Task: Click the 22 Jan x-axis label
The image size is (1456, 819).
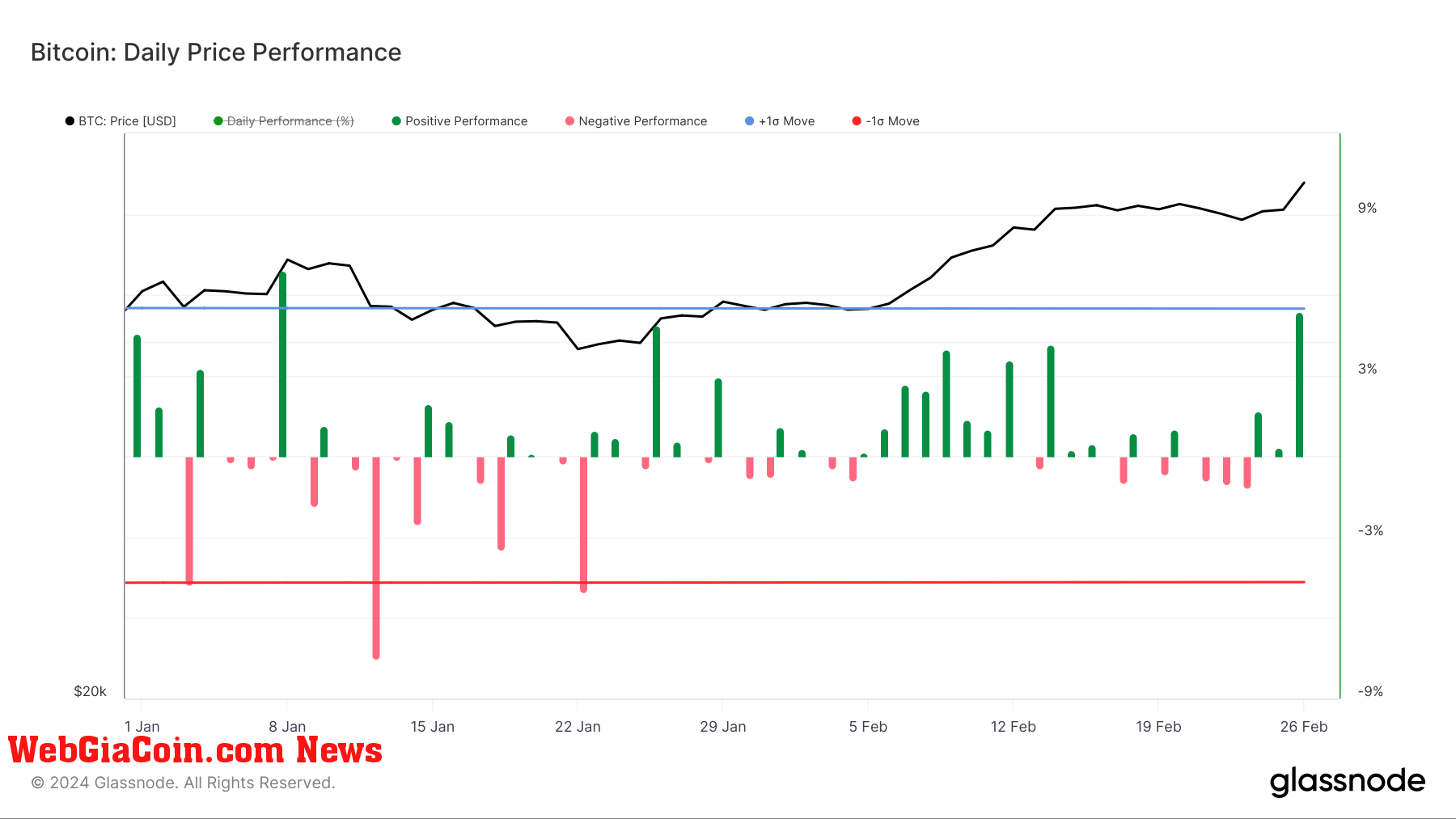Action: pyautogui.click(x=578, y=727)
